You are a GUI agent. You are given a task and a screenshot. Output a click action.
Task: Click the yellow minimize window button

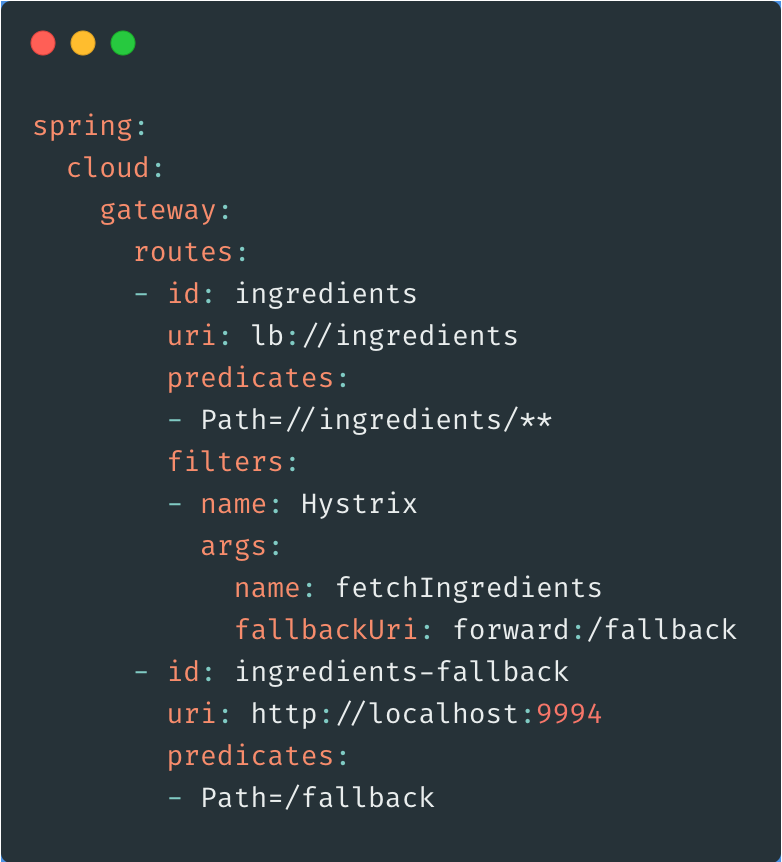[x=83, y=44]
